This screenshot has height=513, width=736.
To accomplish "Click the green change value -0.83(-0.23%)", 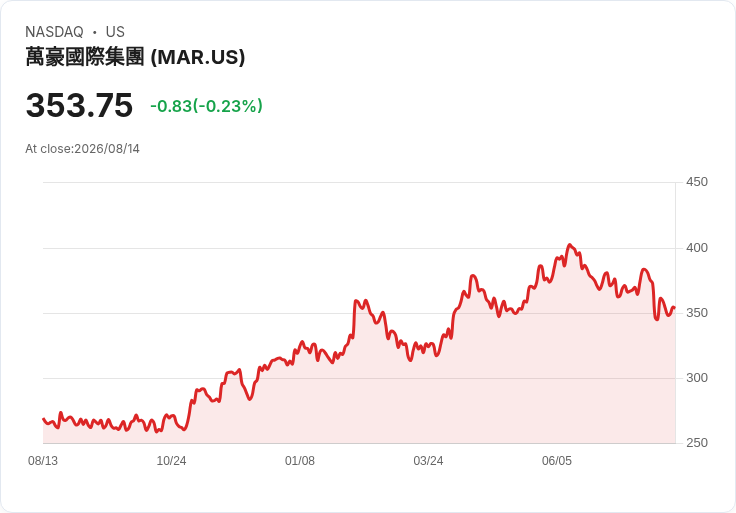I will (x=206, y=106).
